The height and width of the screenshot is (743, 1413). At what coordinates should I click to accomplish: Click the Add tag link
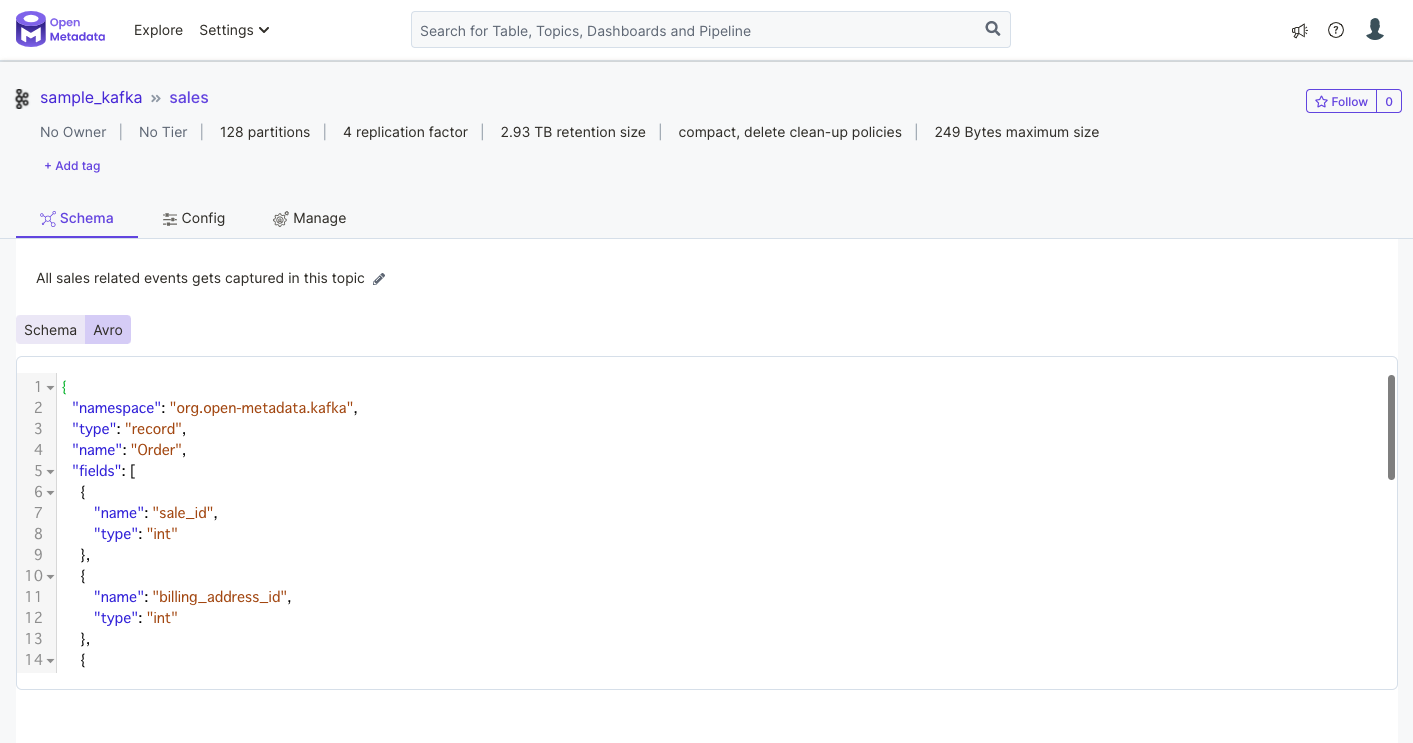pyautogui.click(x=72, y=166)
